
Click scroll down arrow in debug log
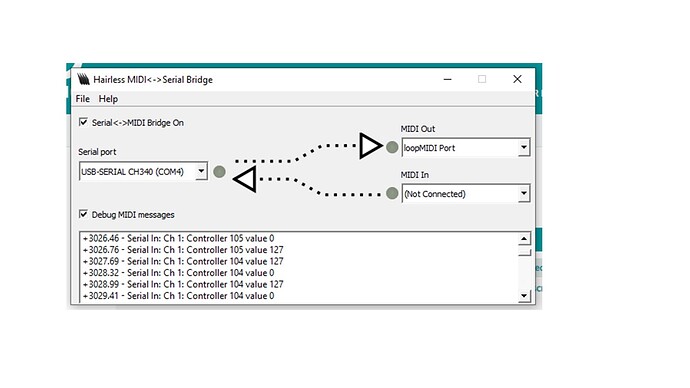tap(524, 295)
